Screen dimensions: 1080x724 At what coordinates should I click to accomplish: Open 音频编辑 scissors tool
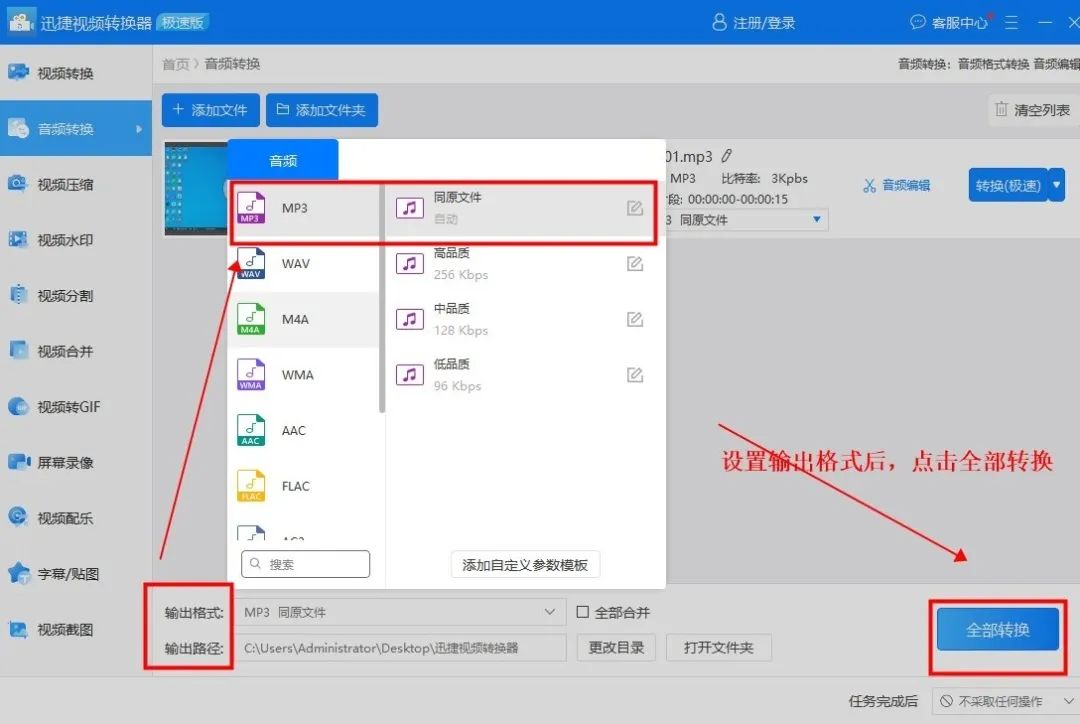(x=896, y=185)
